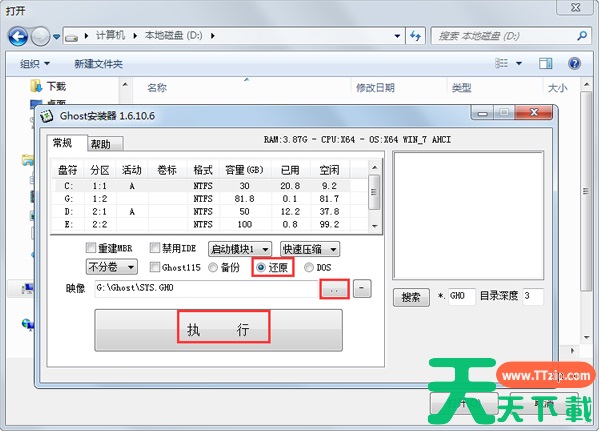Click the change view icon
600x431 pixels.
click(x=501, y=63)
